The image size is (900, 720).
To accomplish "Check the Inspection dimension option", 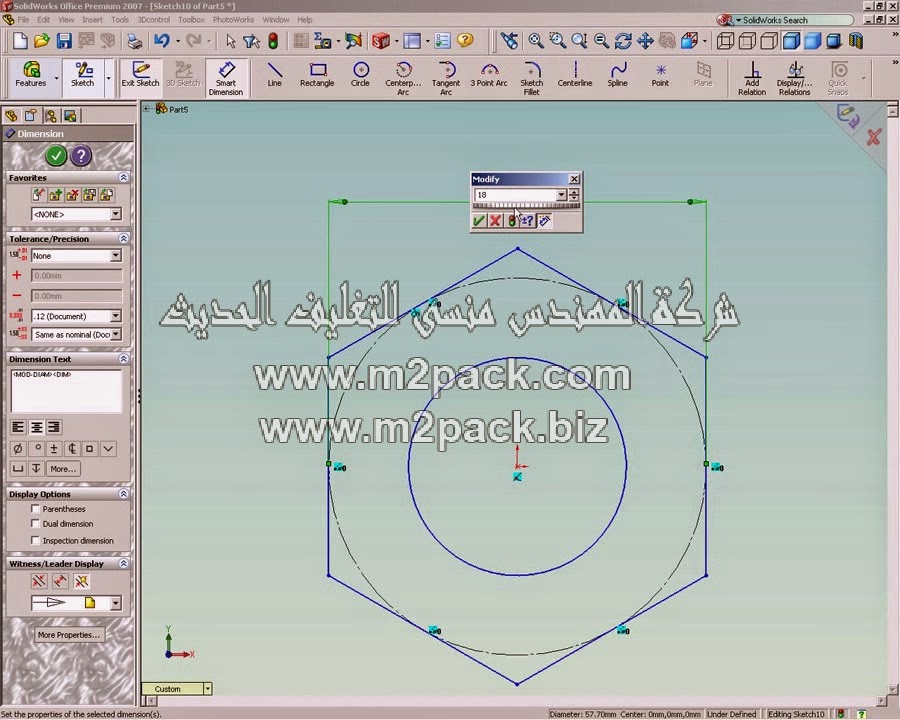I will pyautogui.click(x=36, y=540).
